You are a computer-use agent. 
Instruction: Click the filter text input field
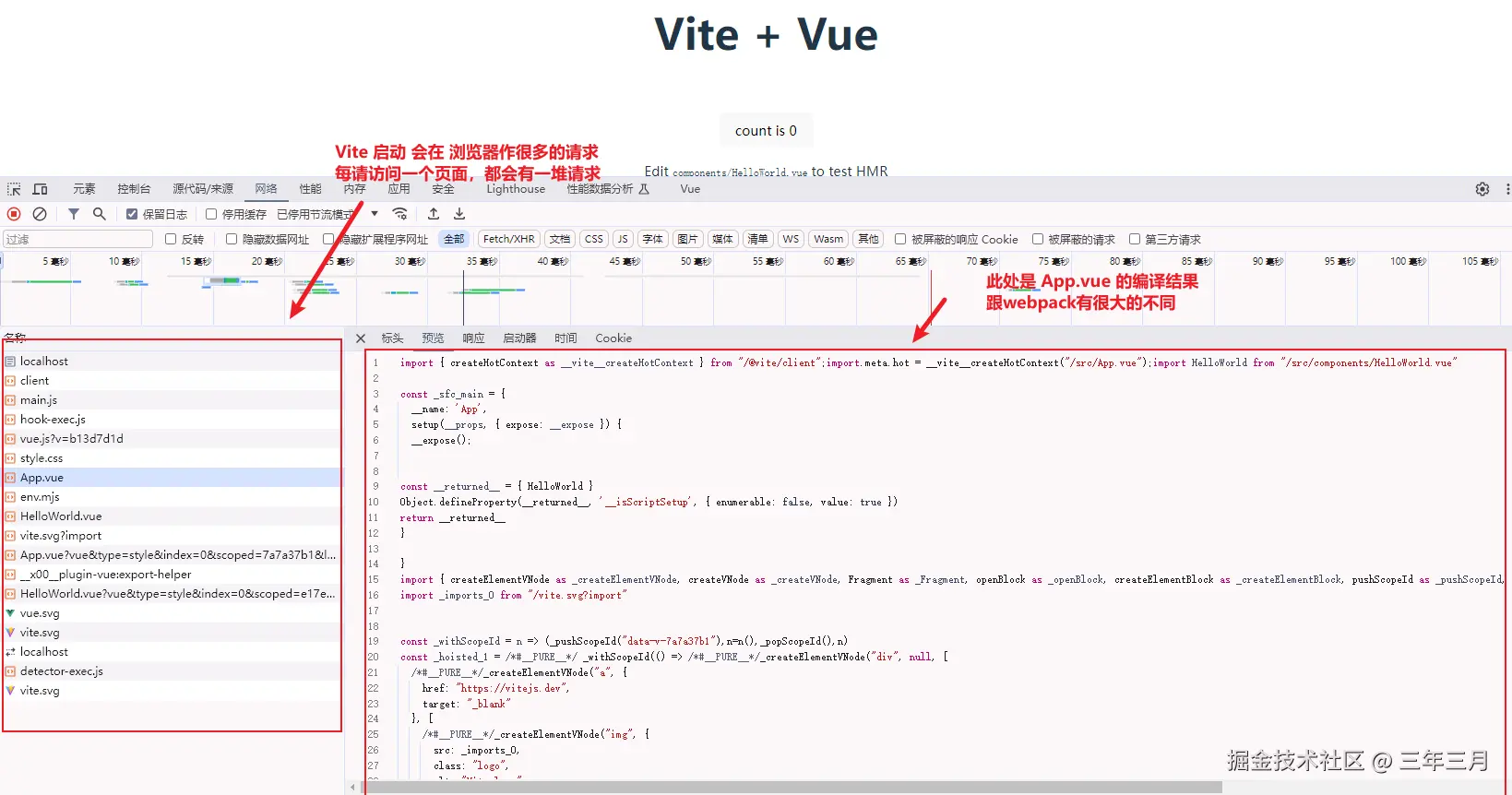[77, 239]
